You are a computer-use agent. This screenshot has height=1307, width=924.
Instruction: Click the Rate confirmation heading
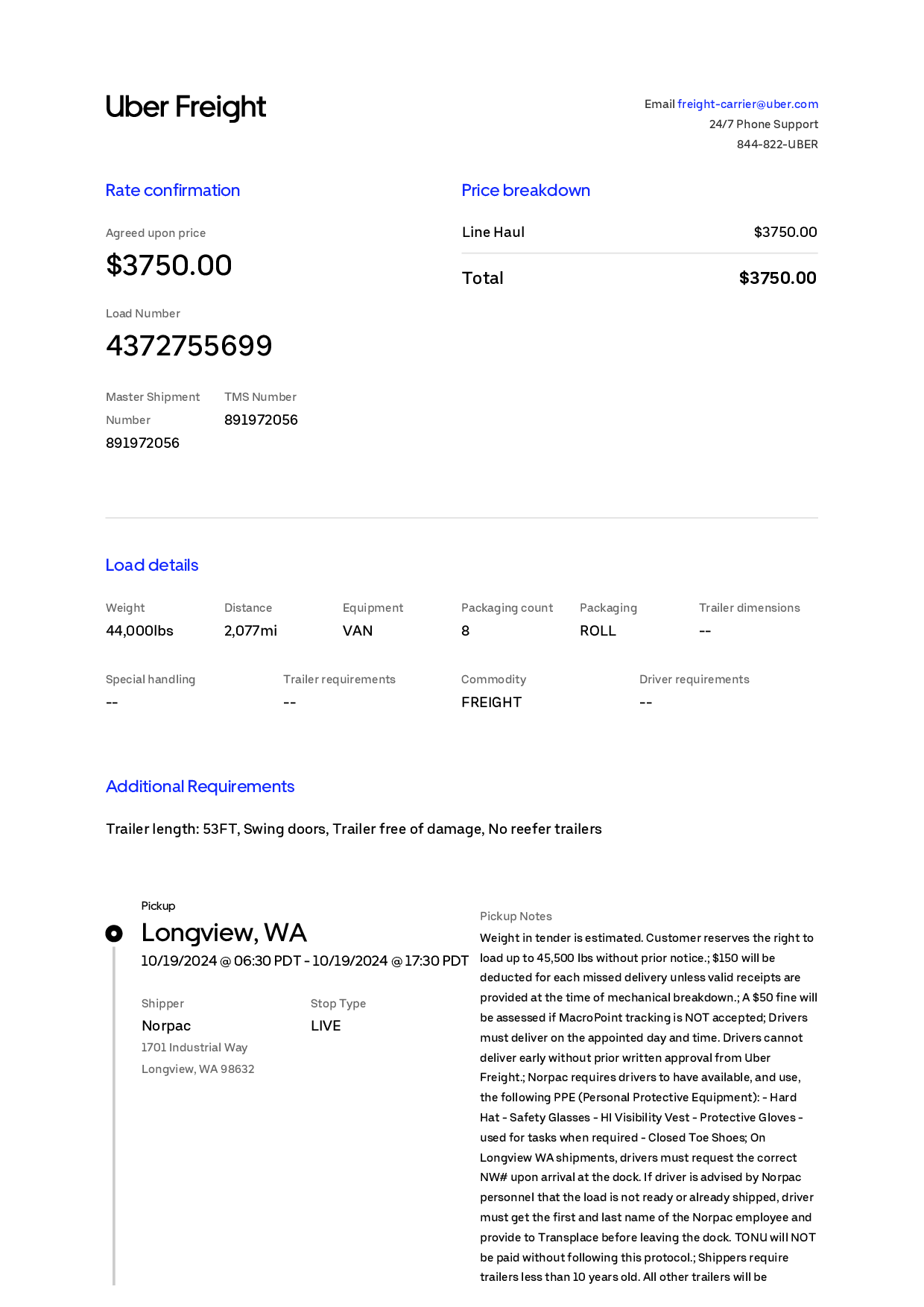pyautogui.click(x=173, y=190)
